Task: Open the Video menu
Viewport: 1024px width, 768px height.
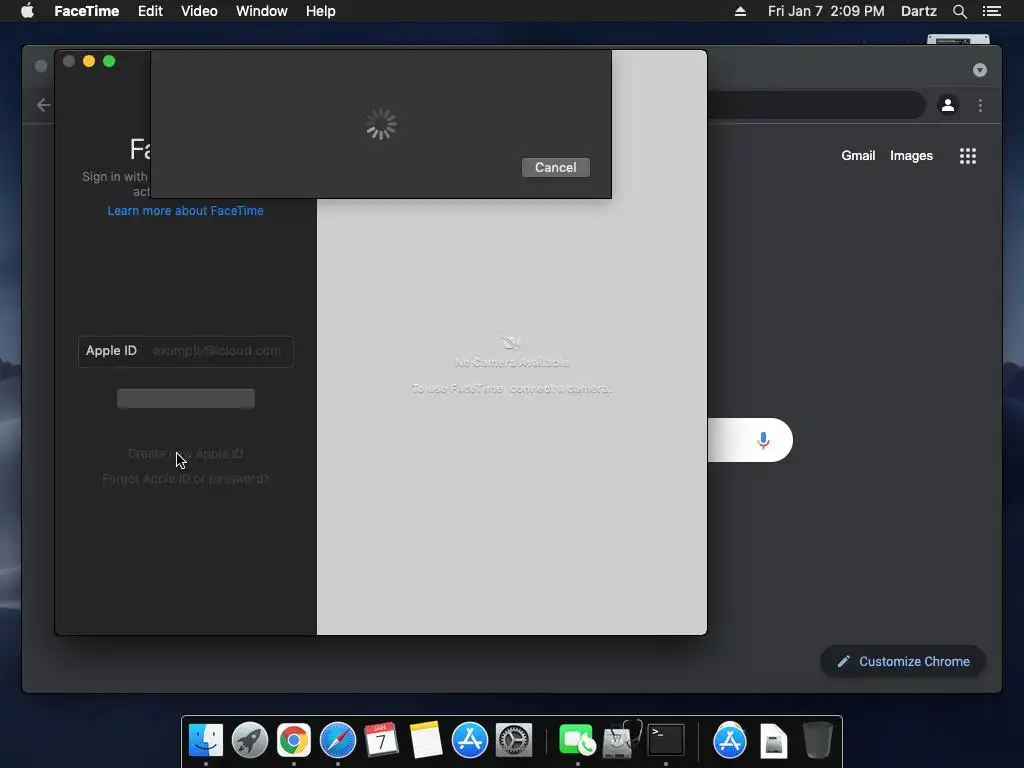Action: point(199,11)
